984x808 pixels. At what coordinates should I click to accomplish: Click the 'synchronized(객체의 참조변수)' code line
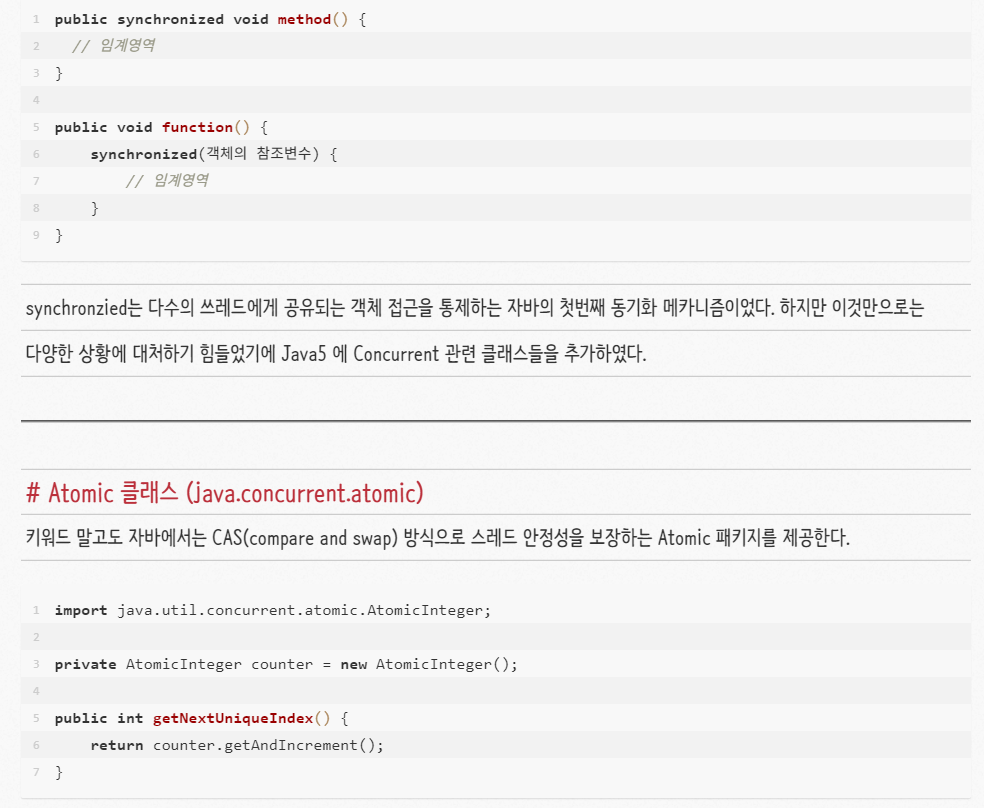[x=213, y=154]
